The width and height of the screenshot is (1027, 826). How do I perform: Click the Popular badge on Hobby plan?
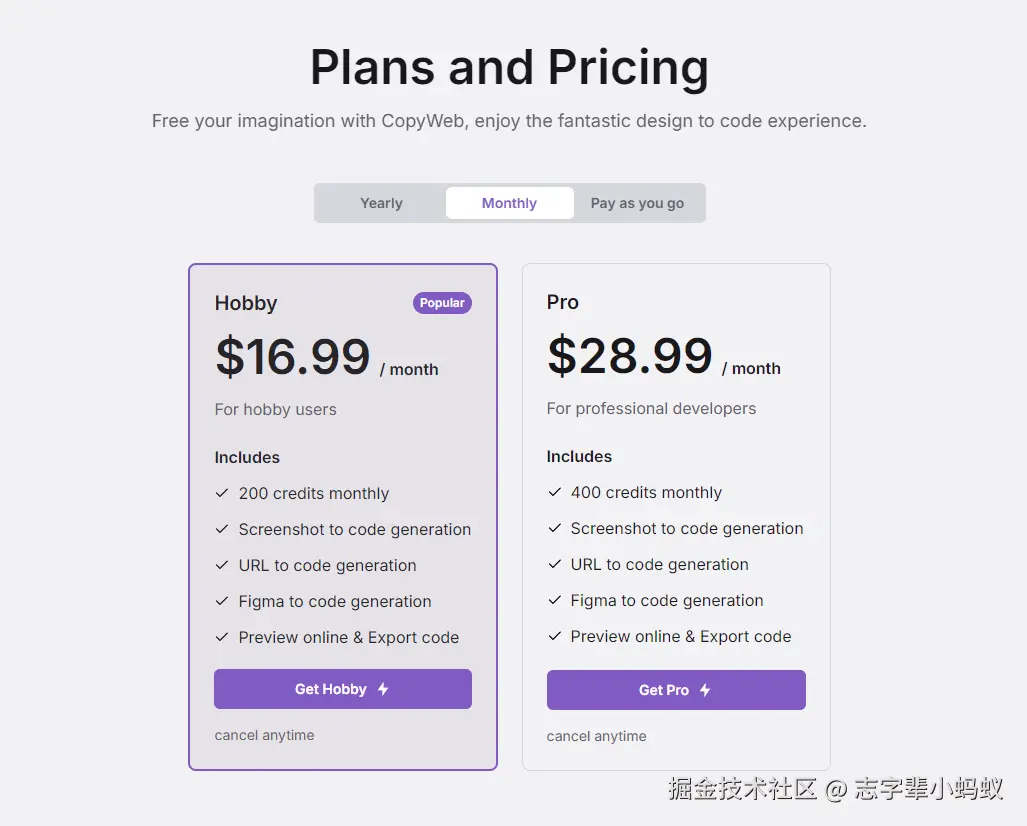(x=442, y=303)
